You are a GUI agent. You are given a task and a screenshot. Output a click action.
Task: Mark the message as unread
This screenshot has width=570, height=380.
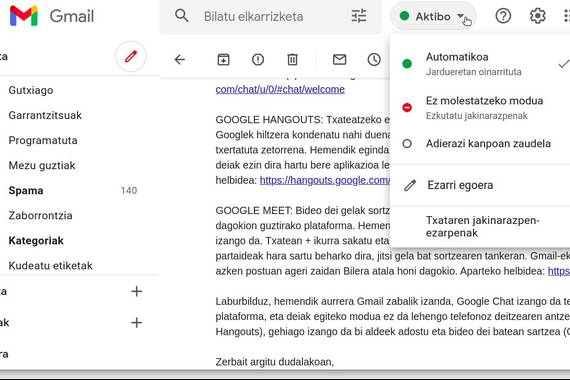click(x=340, y=59)
